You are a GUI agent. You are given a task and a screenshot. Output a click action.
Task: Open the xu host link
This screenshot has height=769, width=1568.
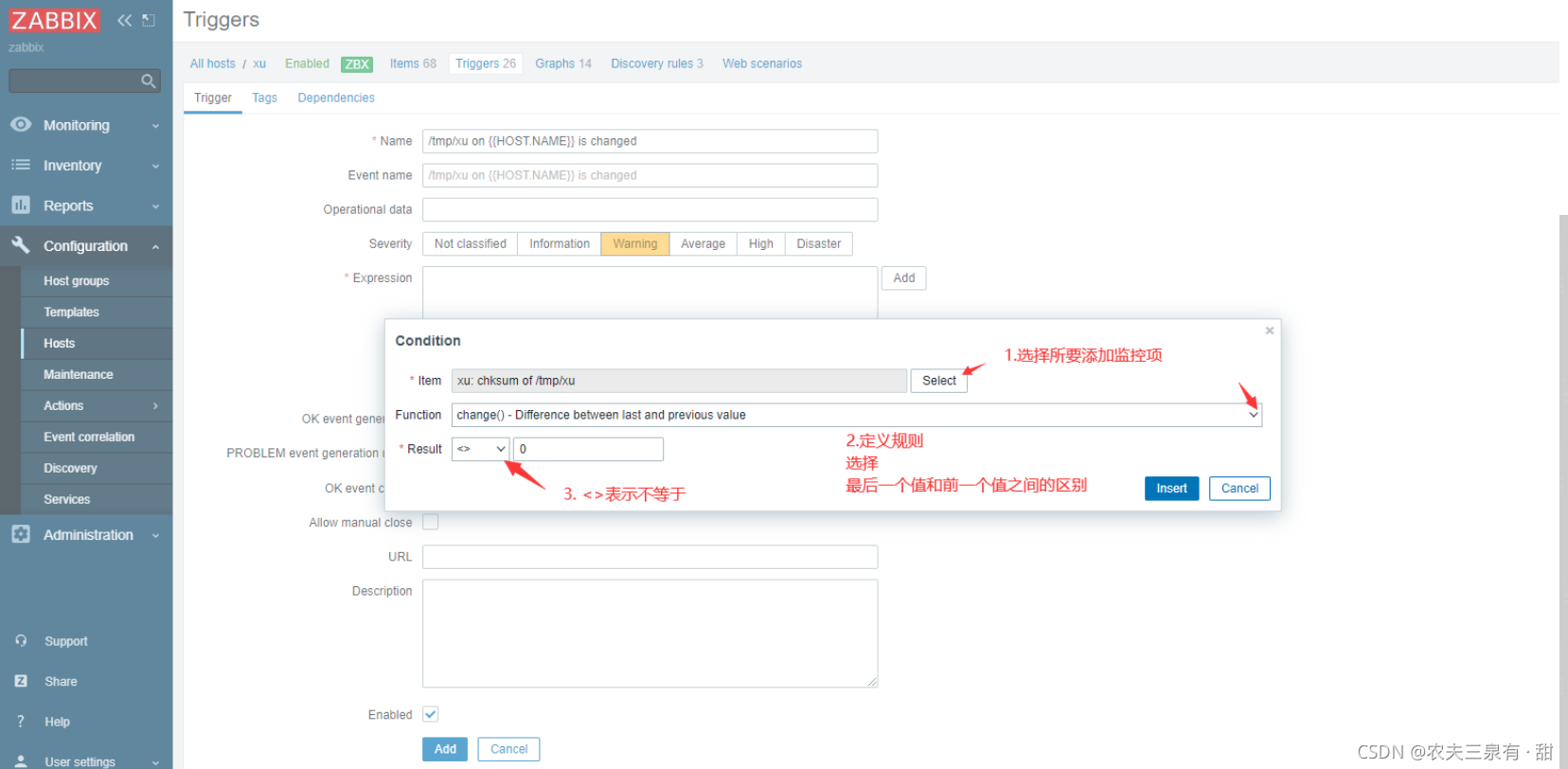pyautogui.click(x=259, y=63)
